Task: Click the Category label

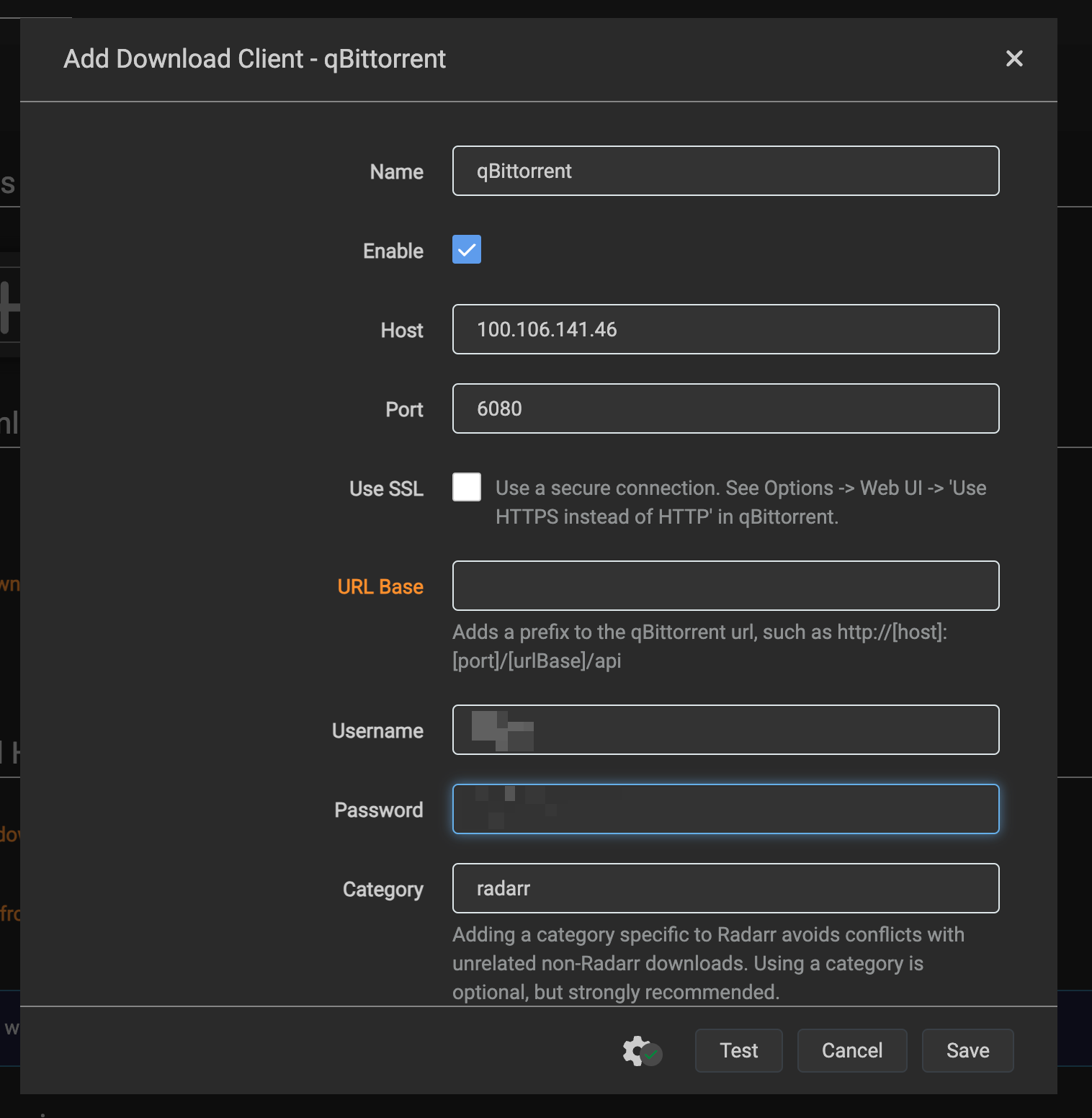Action: 383,889
